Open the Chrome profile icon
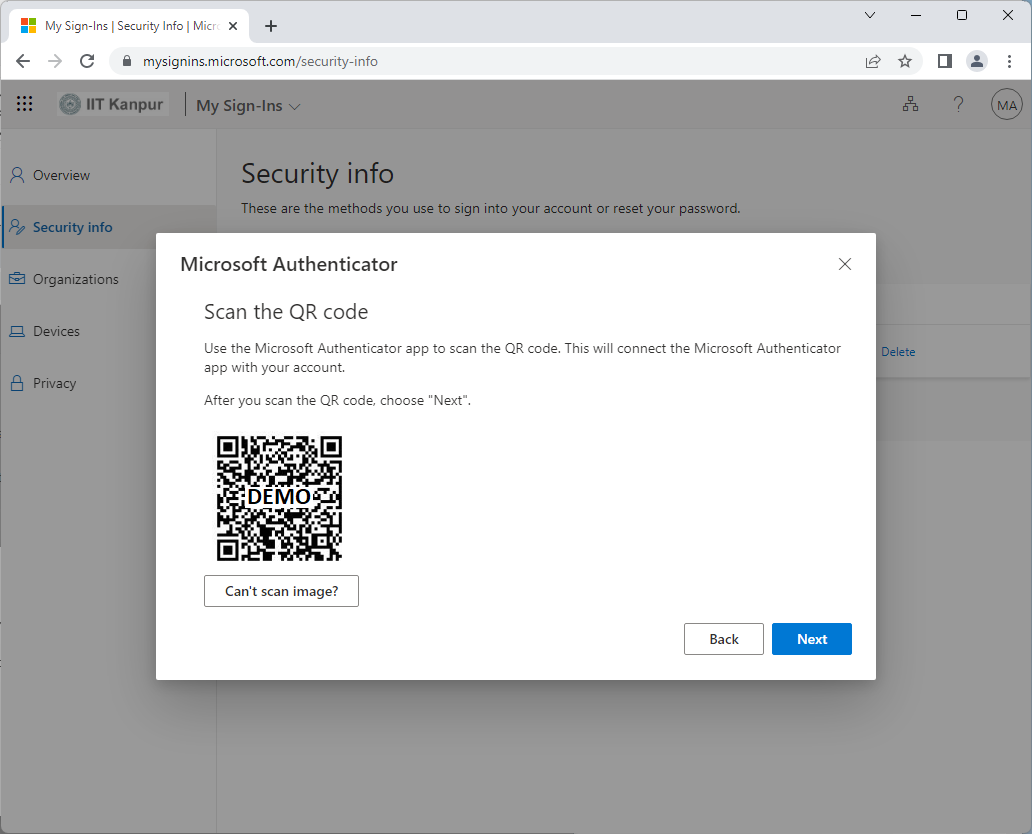1032x834 pixels. [x=977, y=61]
